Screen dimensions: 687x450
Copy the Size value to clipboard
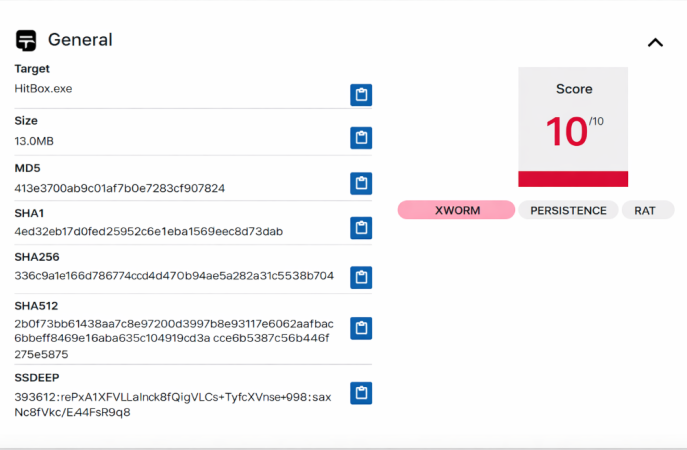point(361,138)
